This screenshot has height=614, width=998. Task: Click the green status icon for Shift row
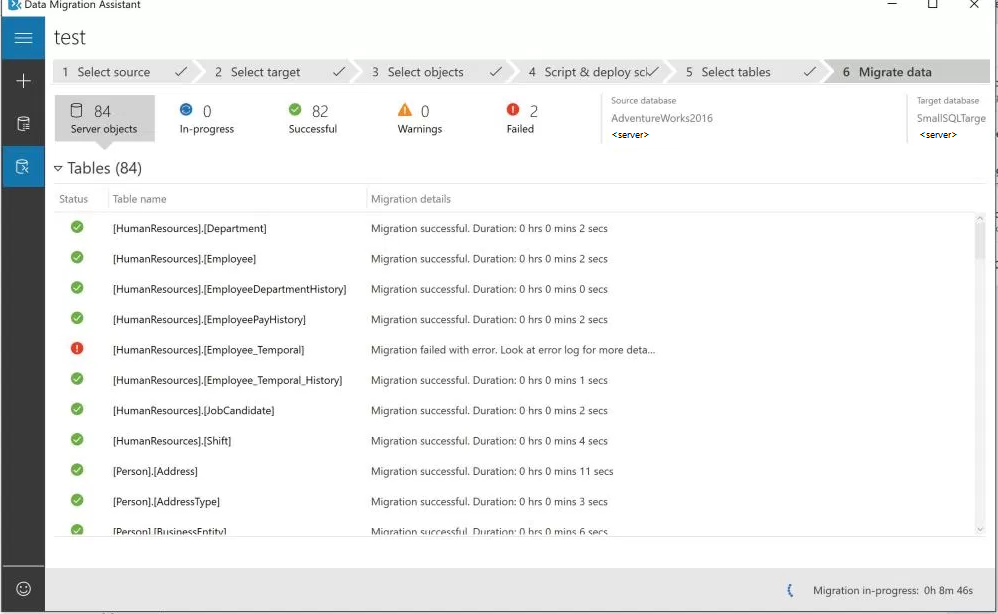[77, 440]
